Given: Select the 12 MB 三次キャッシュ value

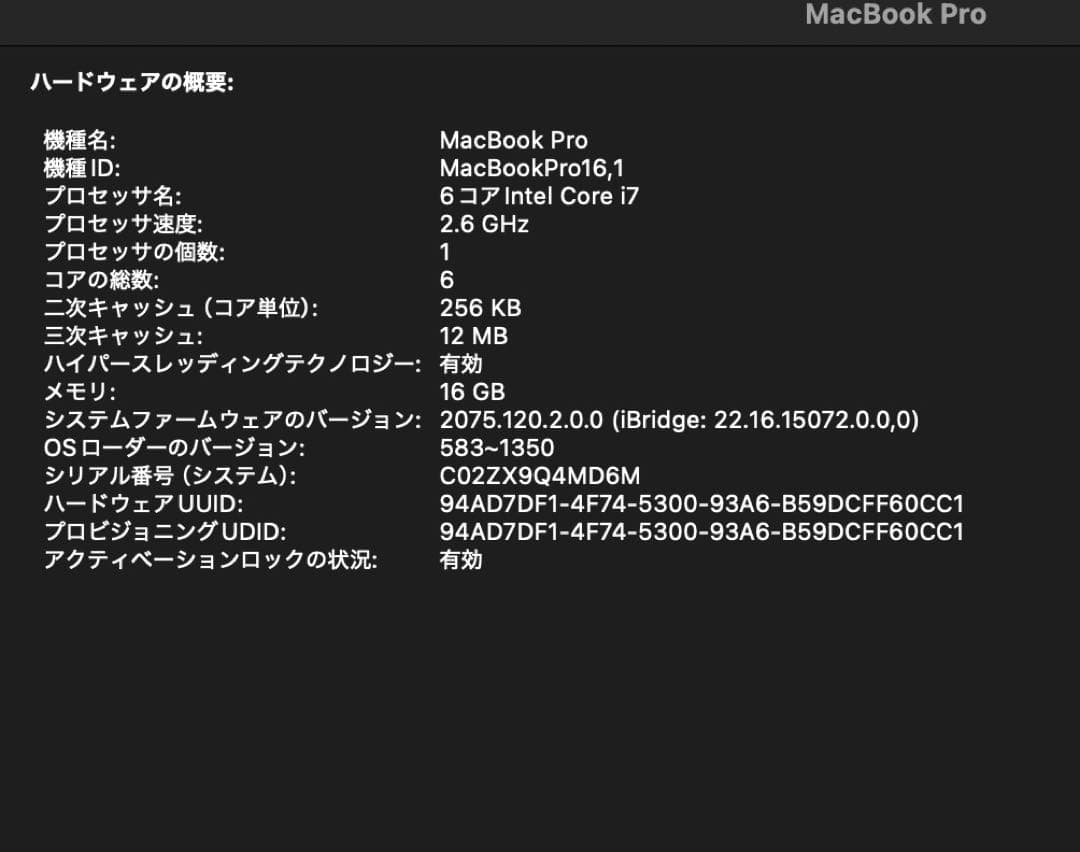Looking at the screenshot, I should (x=474, y=336).
